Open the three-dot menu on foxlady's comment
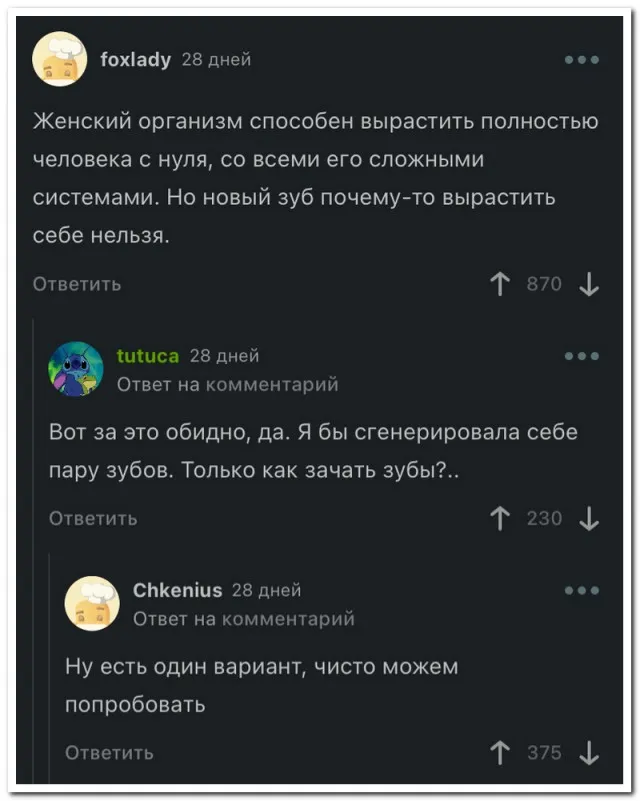640x801 pixels. (x=581, y=60)
